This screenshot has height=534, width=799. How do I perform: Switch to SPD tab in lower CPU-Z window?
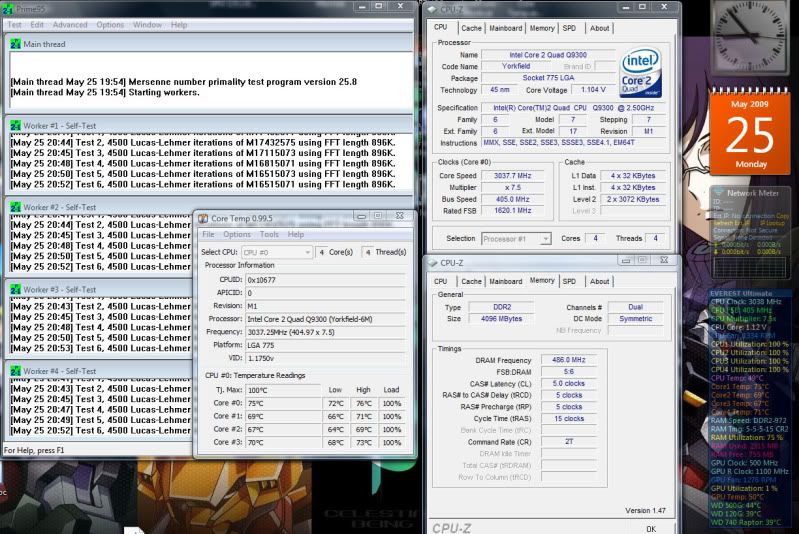point(569,281)
